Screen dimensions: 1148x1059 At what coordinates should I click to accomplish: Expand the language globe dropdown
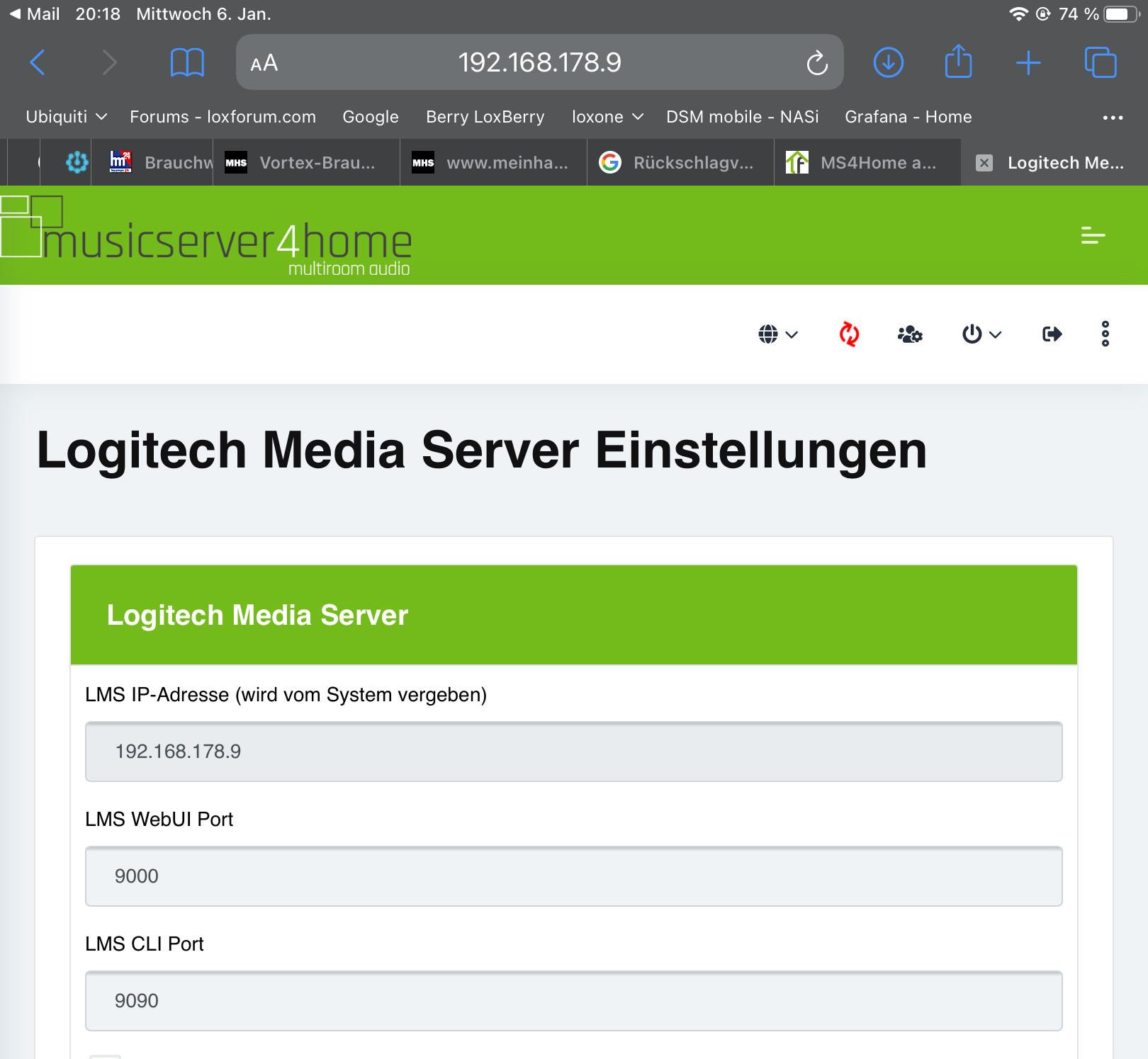click(778, 334)
